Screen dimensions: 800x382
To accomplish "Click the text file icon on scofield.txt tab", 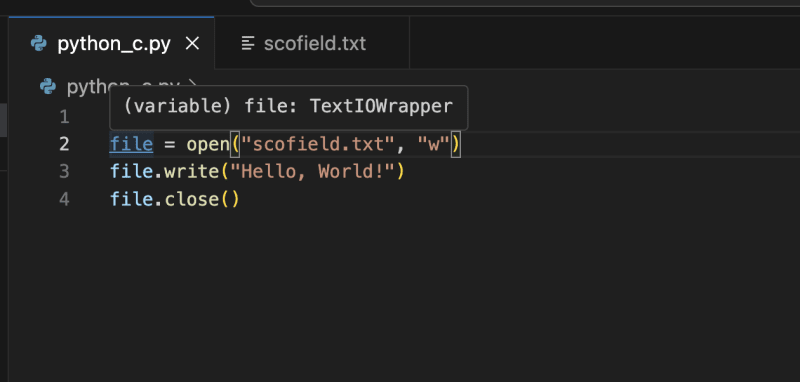I will [248, 44].
